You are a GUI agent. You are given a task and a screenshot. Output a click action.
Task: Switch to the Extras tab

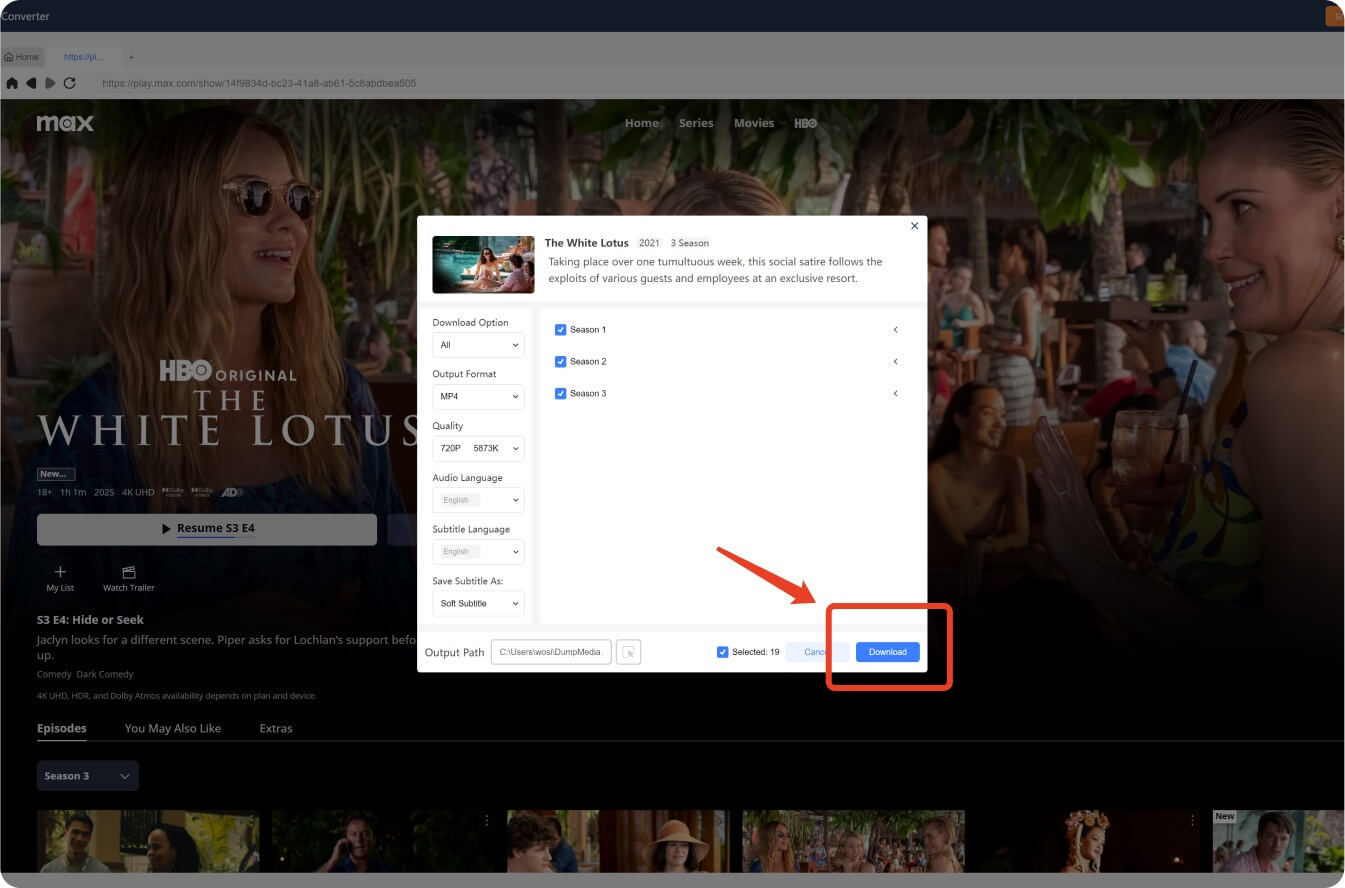coord(276,728)
